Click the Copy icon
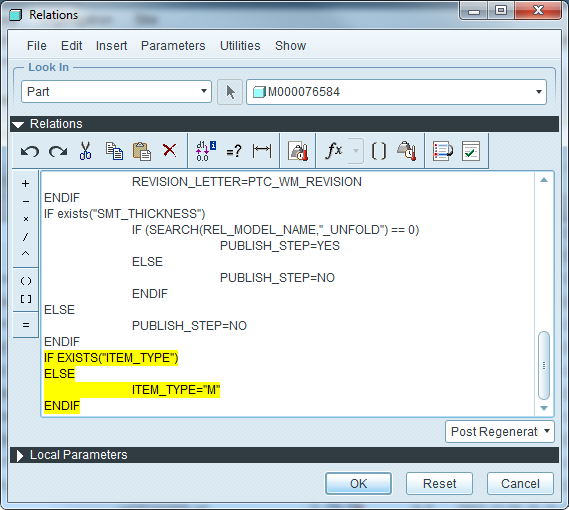 [114, 151]
